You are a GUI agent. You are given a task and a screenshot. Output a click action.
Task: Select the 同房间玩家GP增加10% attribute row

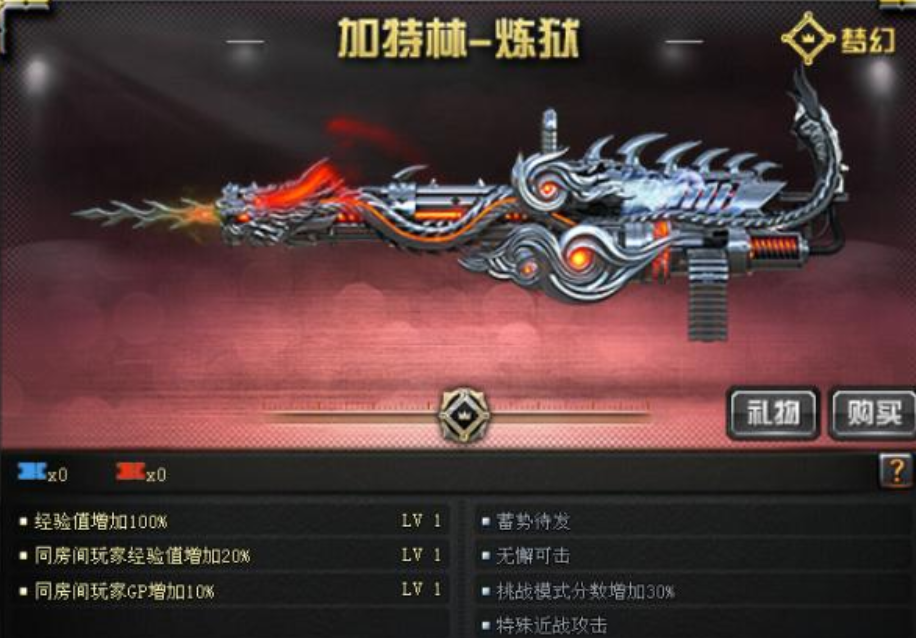click(x=232, y=590)
